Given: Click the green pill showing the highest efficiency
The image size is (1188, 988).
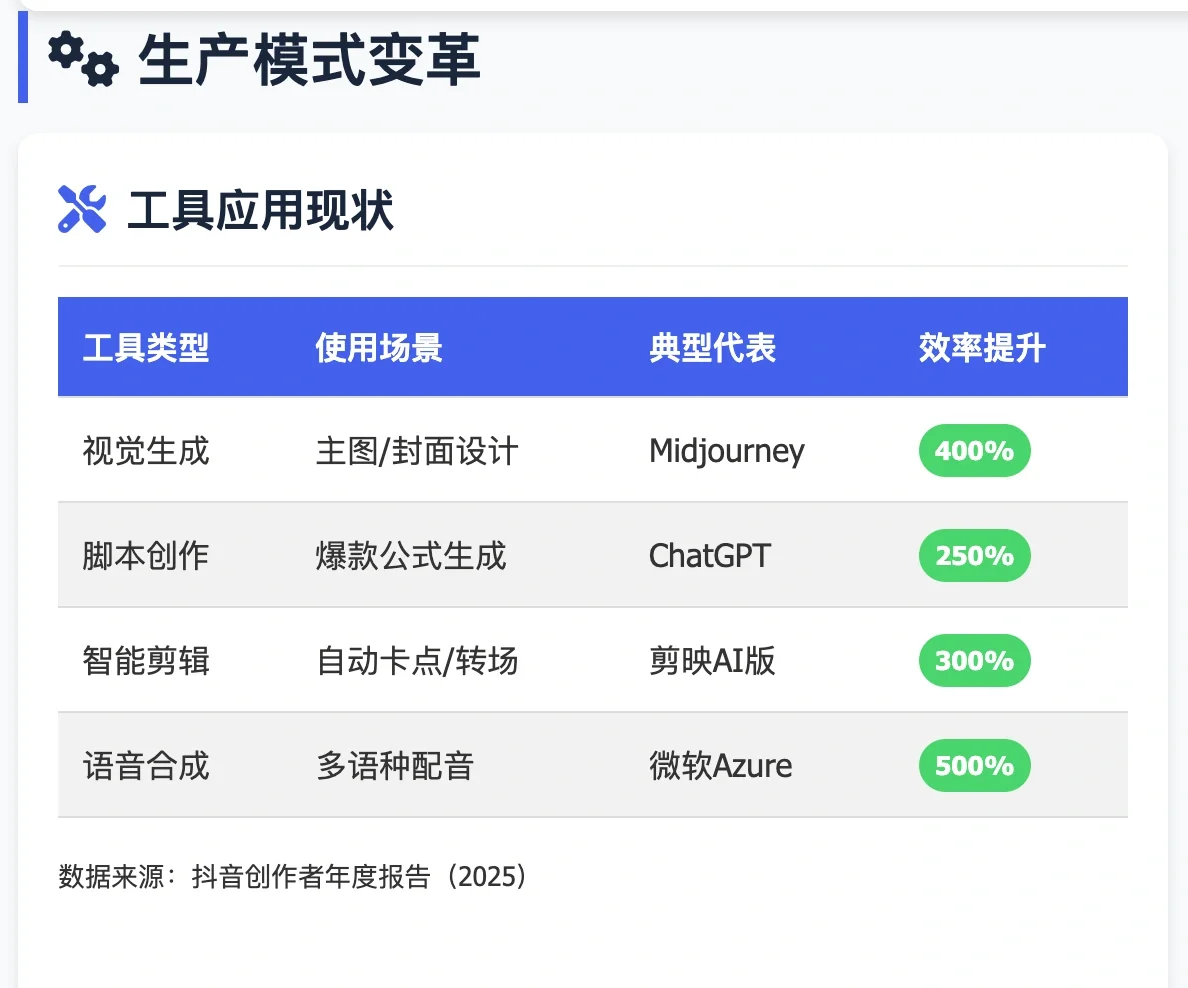Looking at the screenshot, I should (974, 766).
